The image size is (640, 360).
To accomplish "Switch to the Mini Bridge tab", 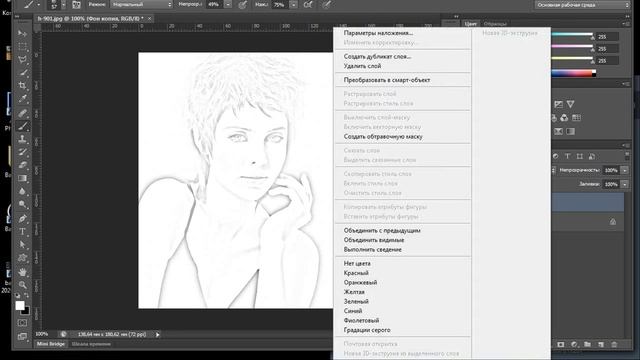I will pyautogui.click(x=51, y=344).
